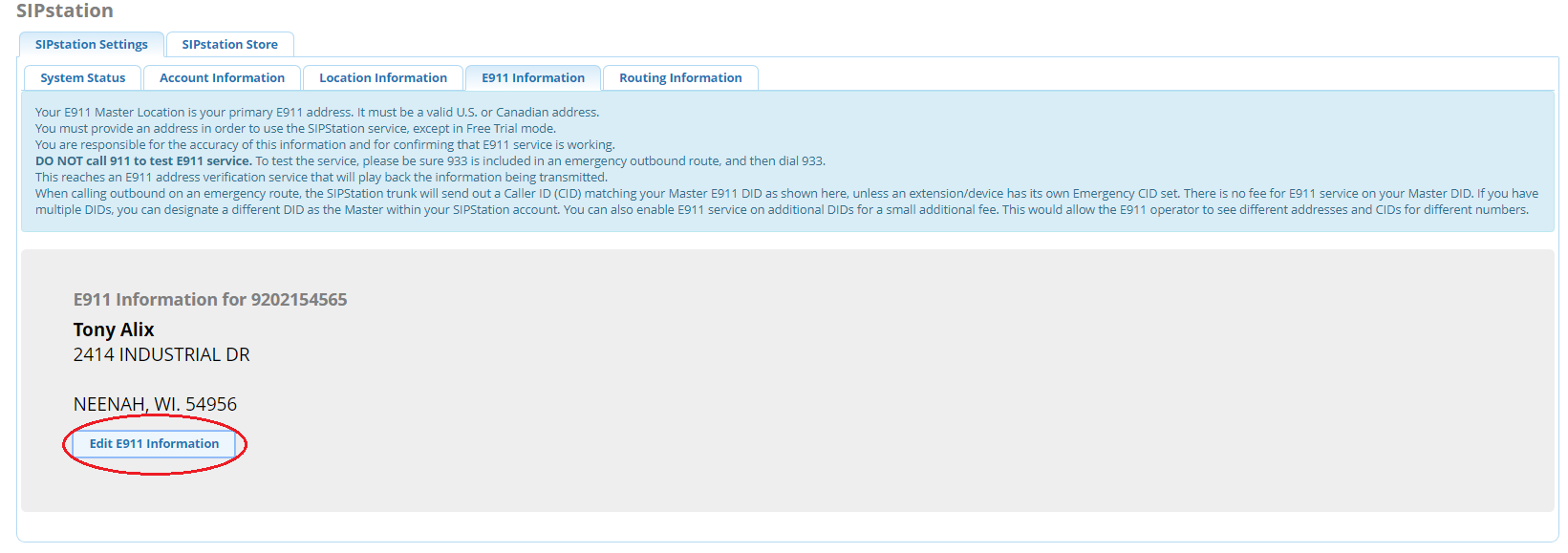Click the bold DO NOT call 911 warning

(x=143, y=161)
